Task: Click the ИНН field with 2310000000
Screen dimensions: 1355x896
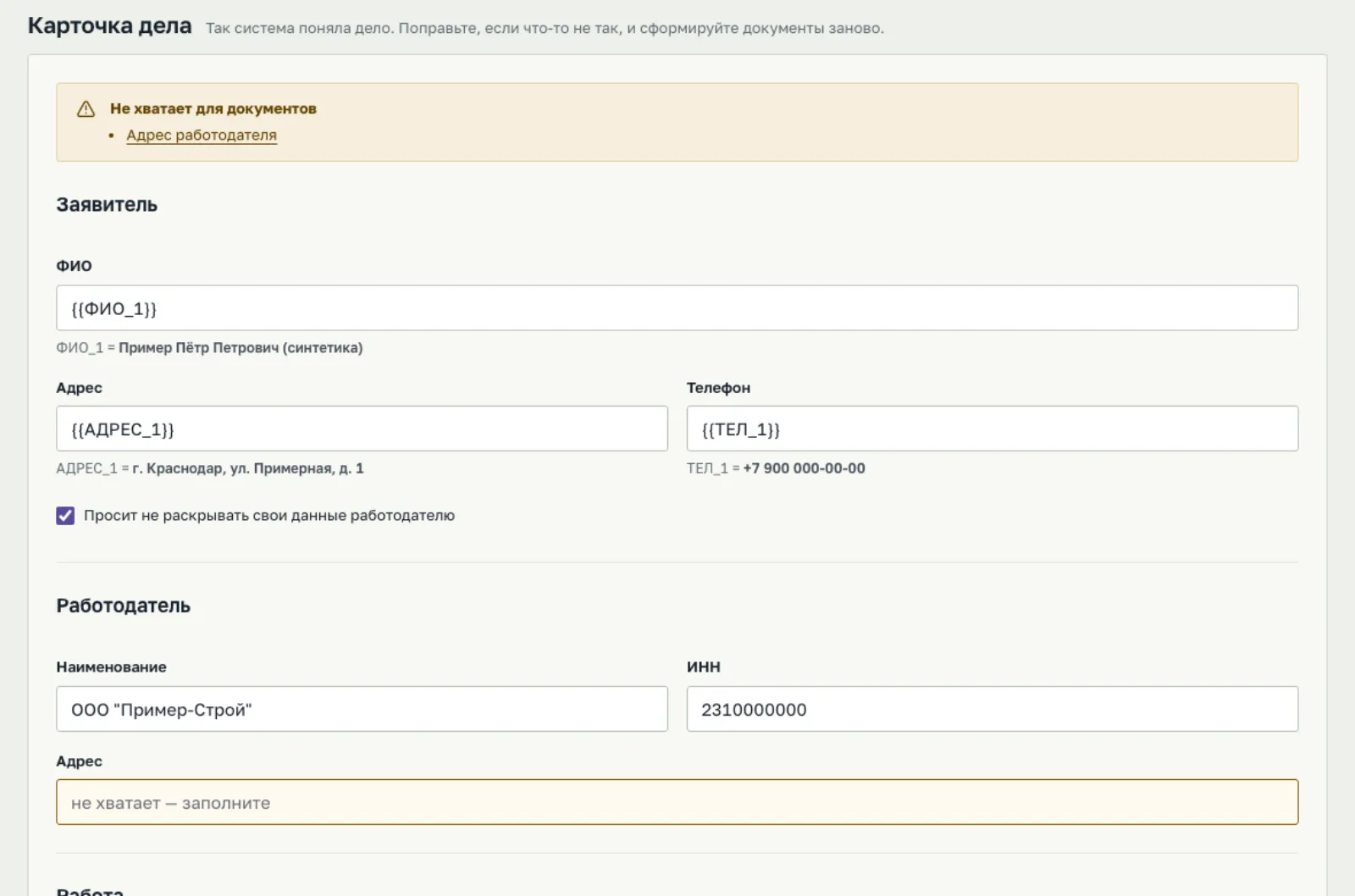Action: click(992, 709)
